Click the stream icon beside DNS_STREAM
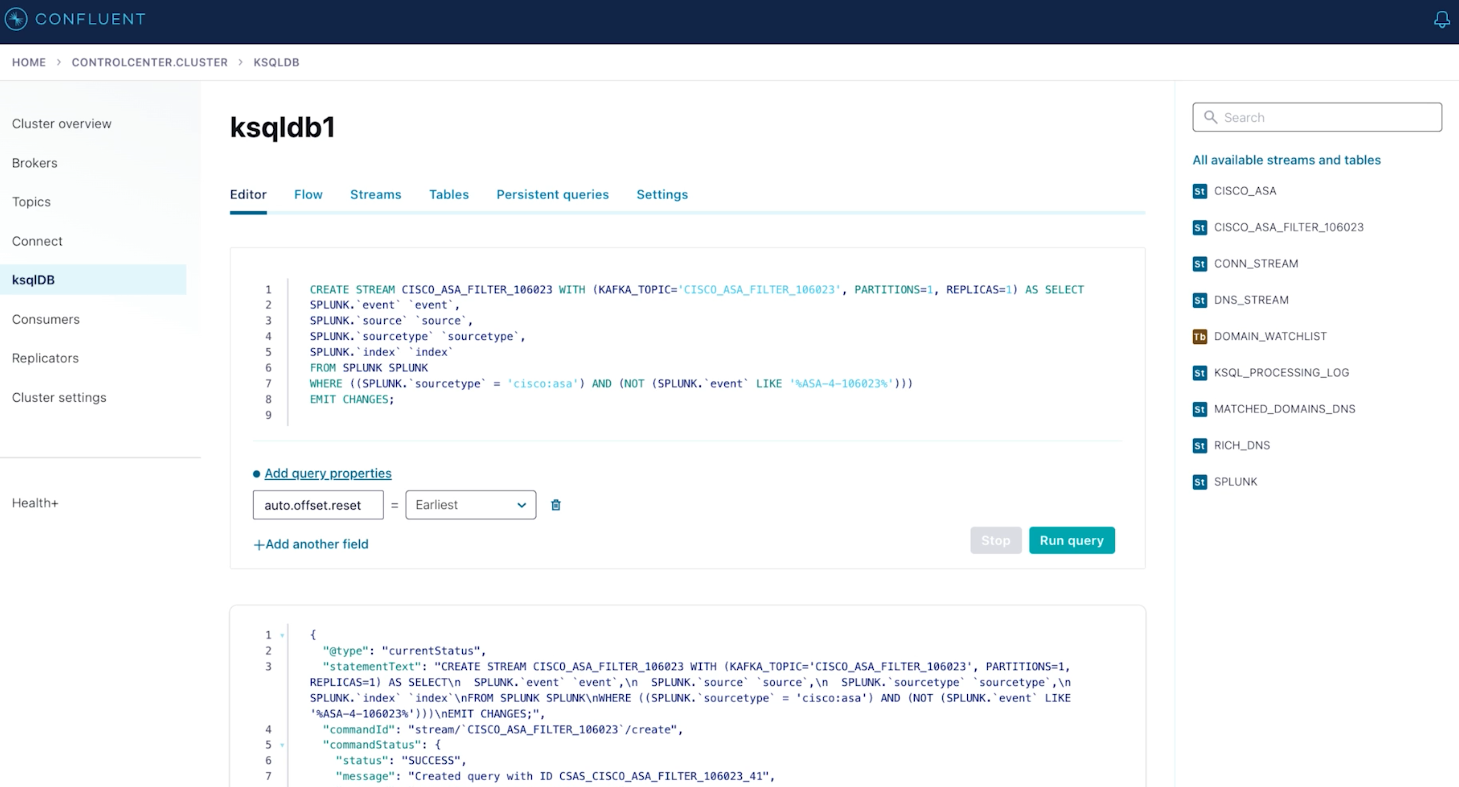The height and width of the screenshot is (787, 1459). tap(1200, 300)
